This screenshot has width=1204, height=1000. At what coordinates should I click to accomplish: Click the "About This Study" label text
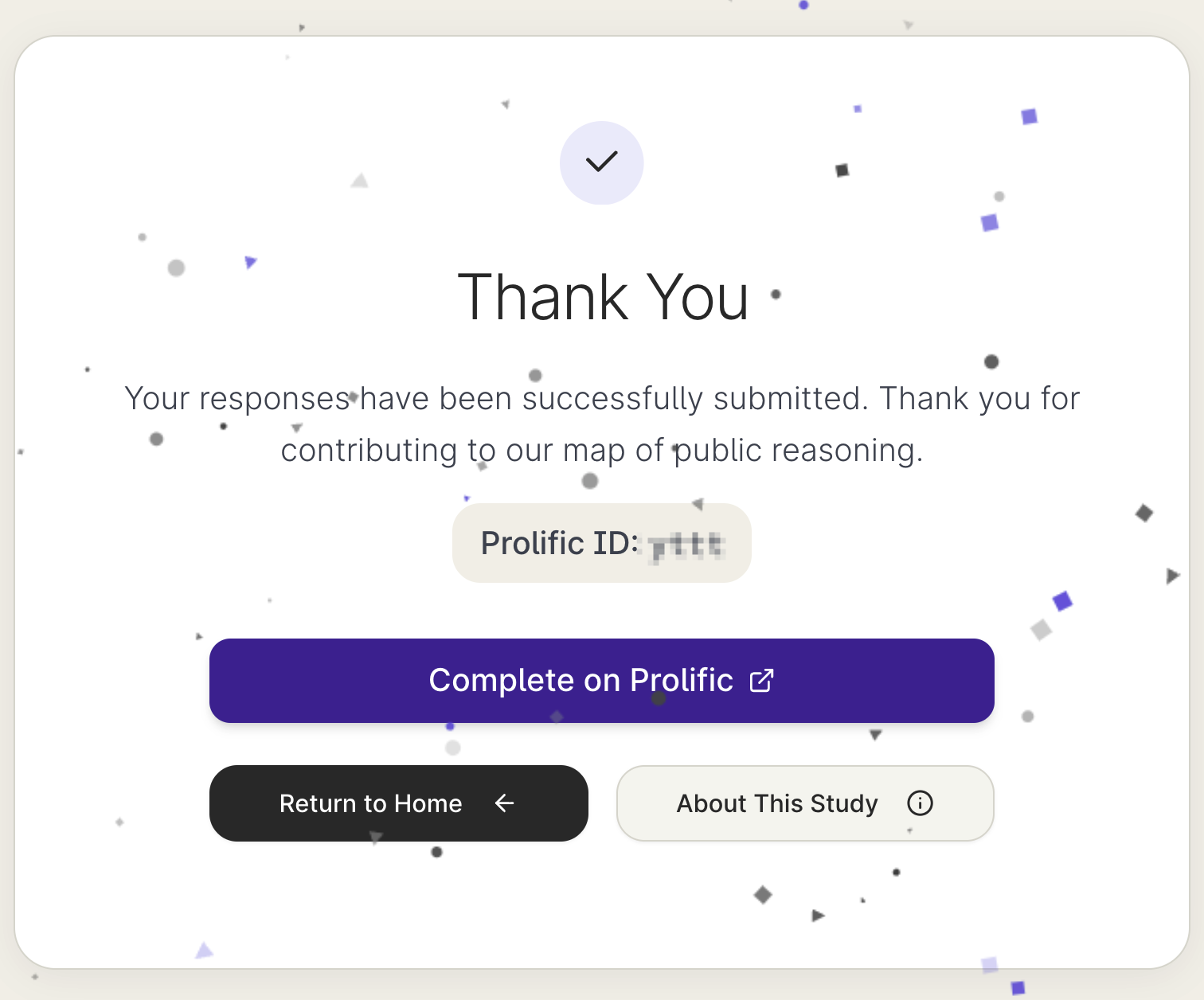(x=776, y=803)
